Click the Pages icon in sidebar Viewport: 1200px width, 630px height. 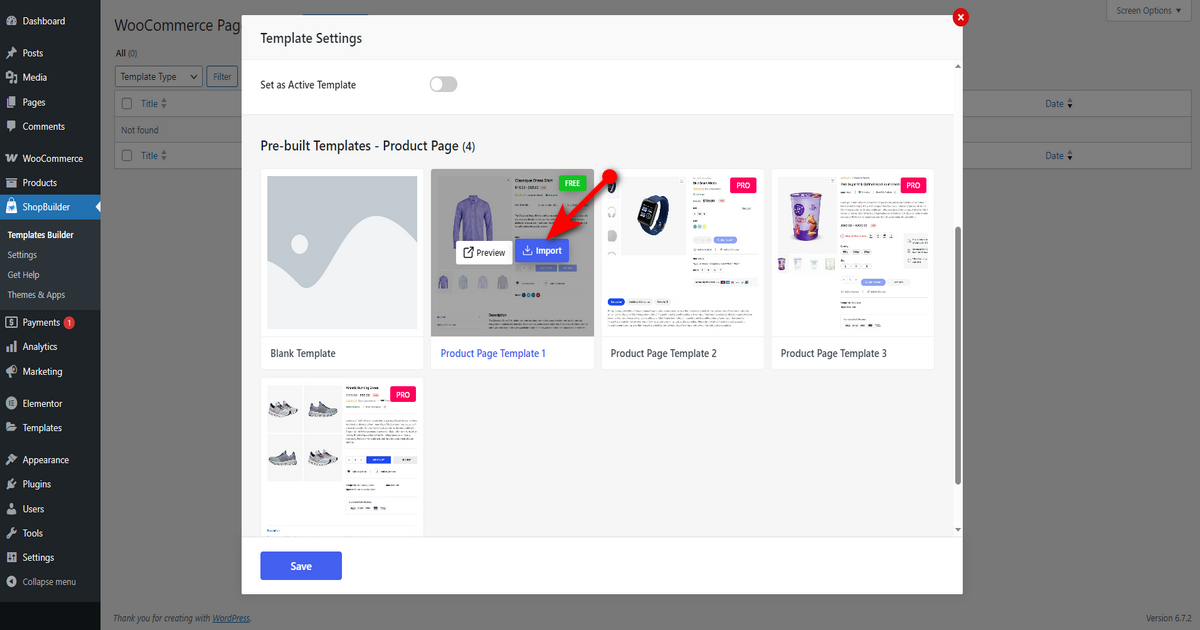point(11,102)
